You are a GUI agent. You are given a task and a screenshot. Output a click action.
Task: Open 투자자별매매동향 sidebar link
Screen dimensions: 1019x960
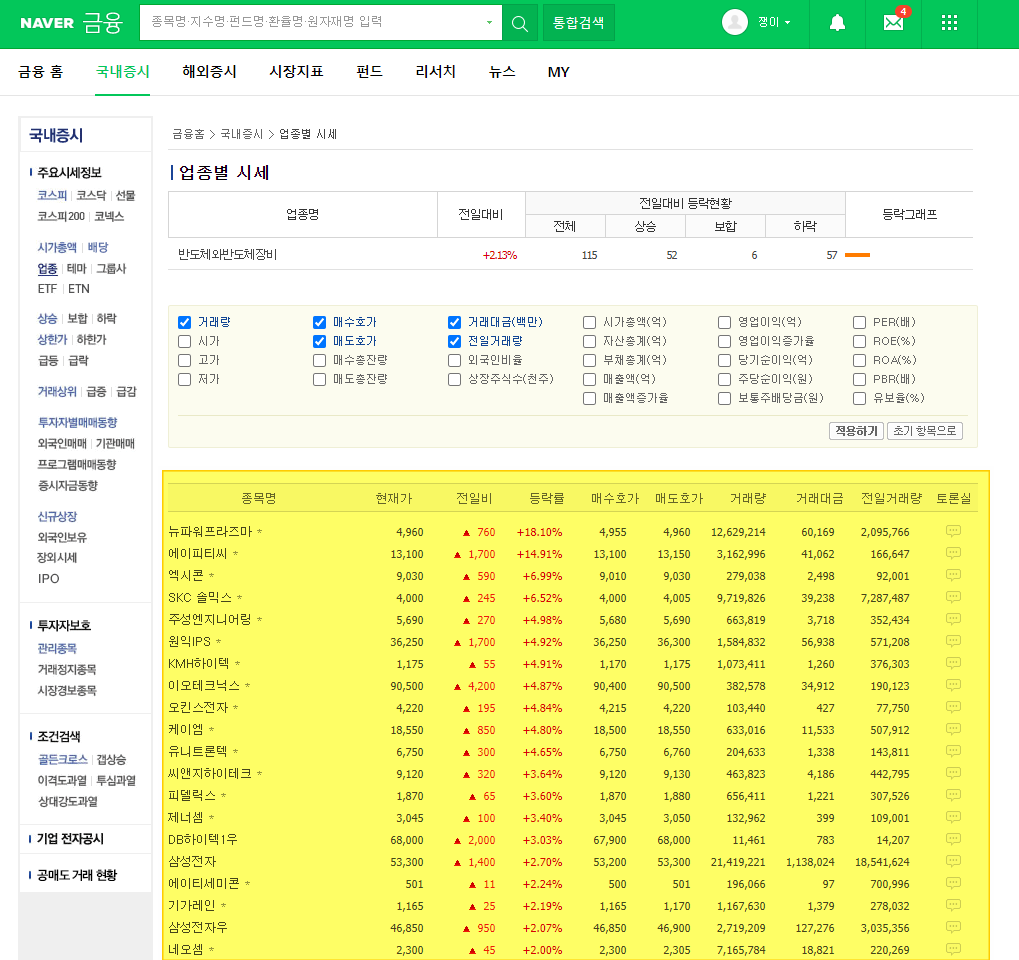tap(77, 422)
